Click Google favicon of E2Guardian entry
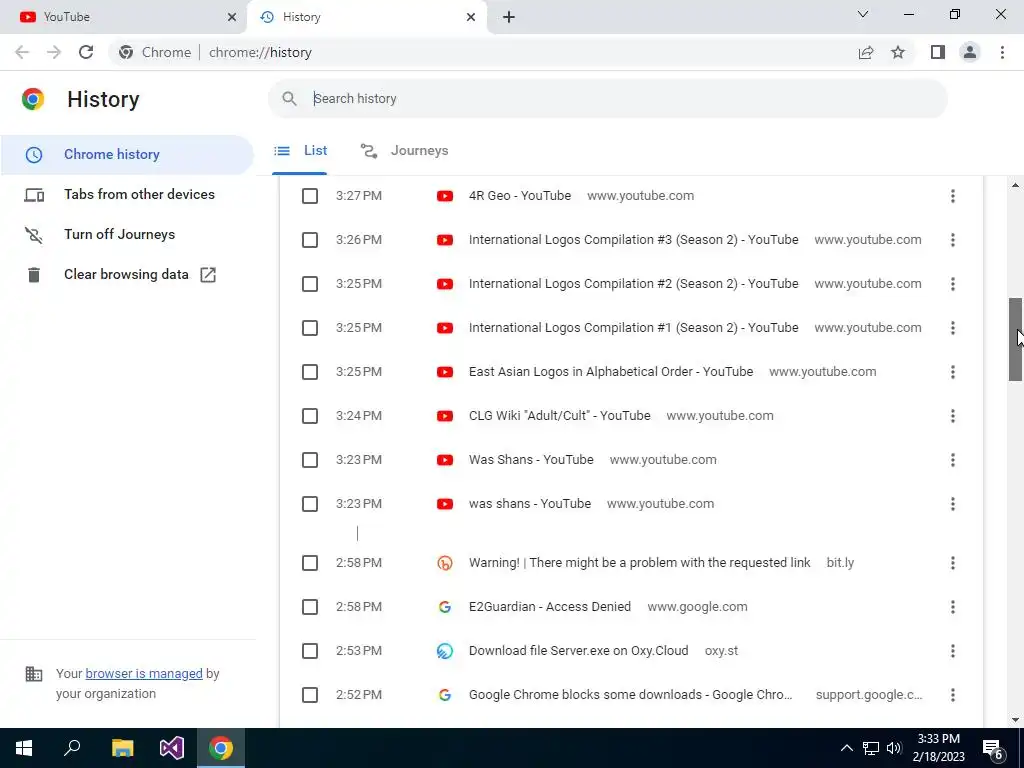The image size is (1024, 768). pyautogui.click(x=445, y=607)
